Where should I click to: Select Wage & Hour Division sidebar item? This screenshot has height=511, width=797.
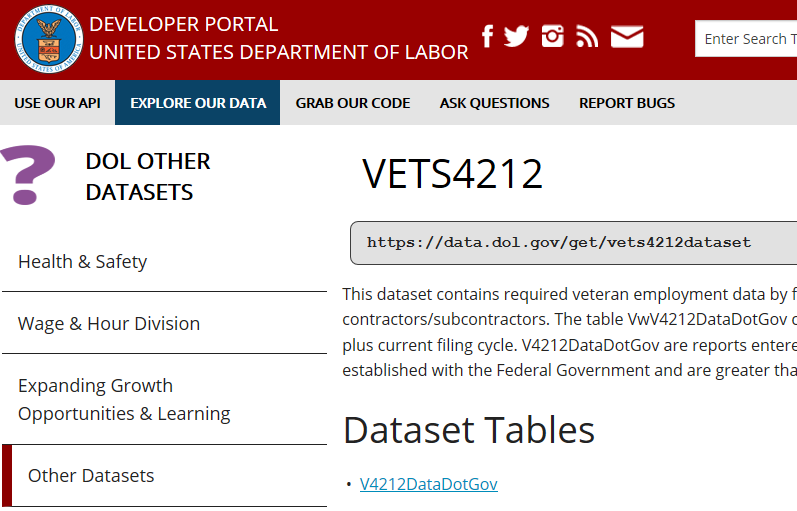pyautogui.click(x=109, y=324)
